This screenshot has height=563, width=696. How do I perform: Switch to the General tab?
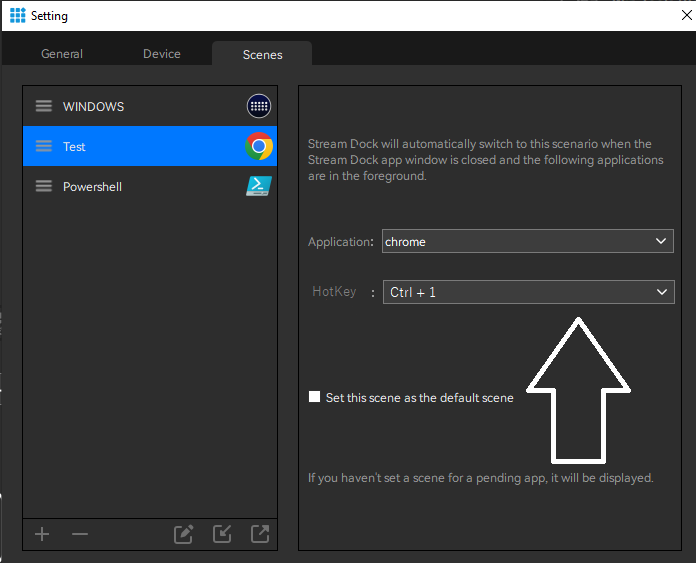[x=62, y=54]
